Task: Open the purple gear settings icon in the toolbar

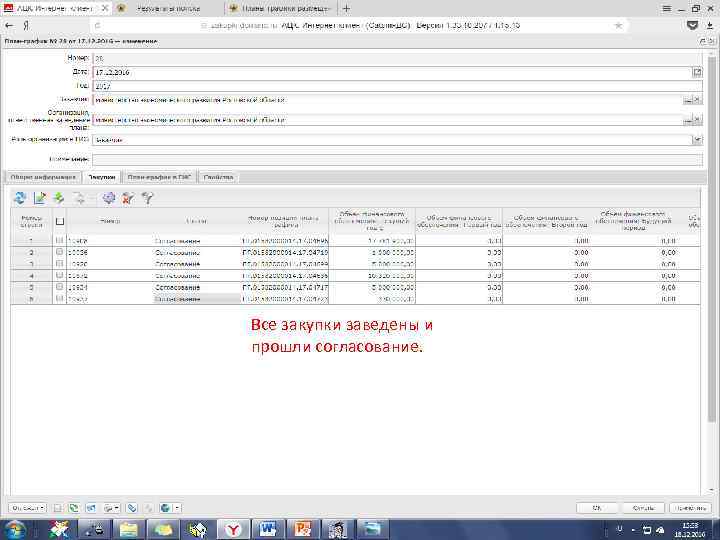Action: [x=109, y=198]
